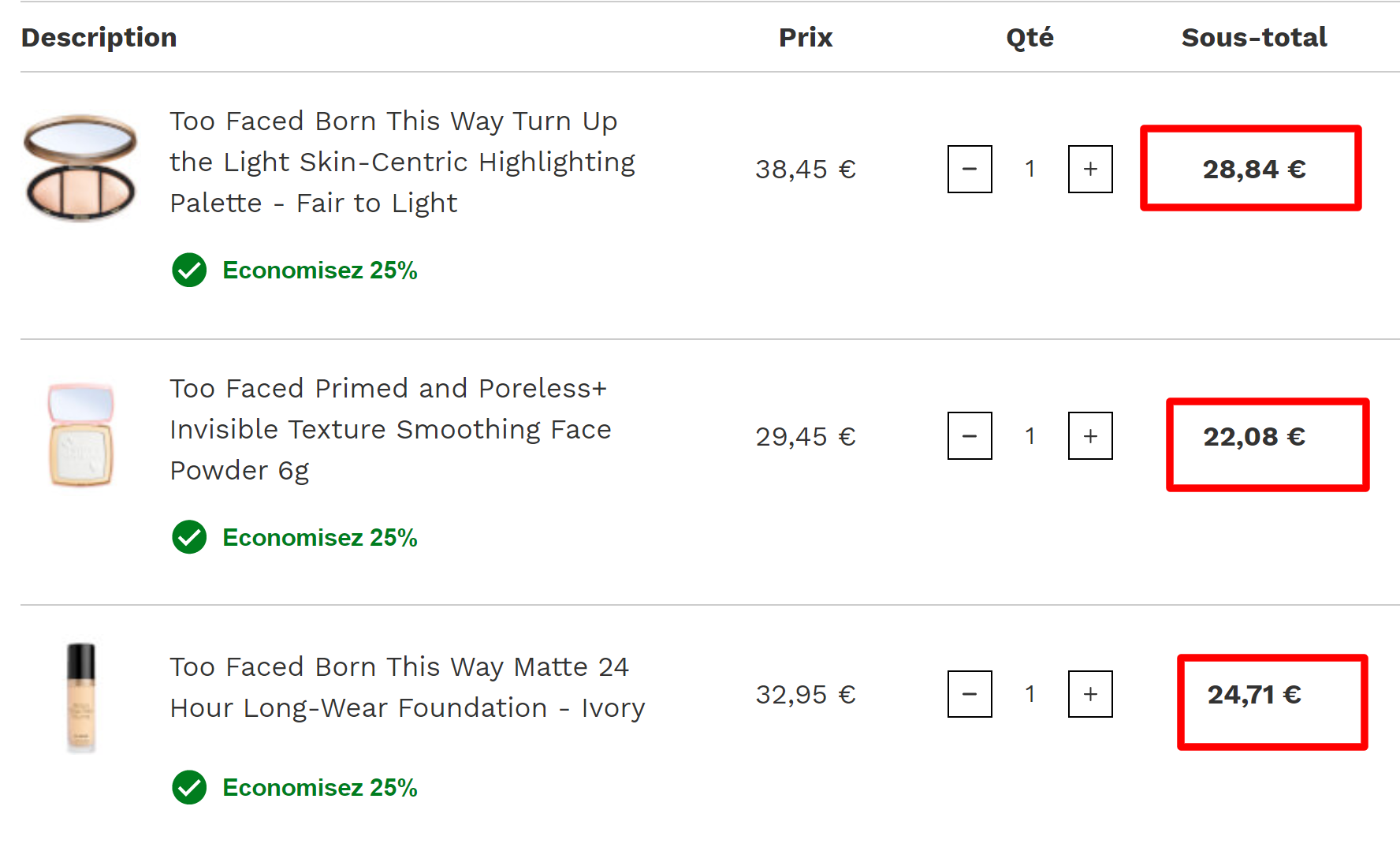The image size is (1400, 851).
Task: Increase quantity of Highlighting Palette
Action: pyautogui.click(x=1090, y=169)
